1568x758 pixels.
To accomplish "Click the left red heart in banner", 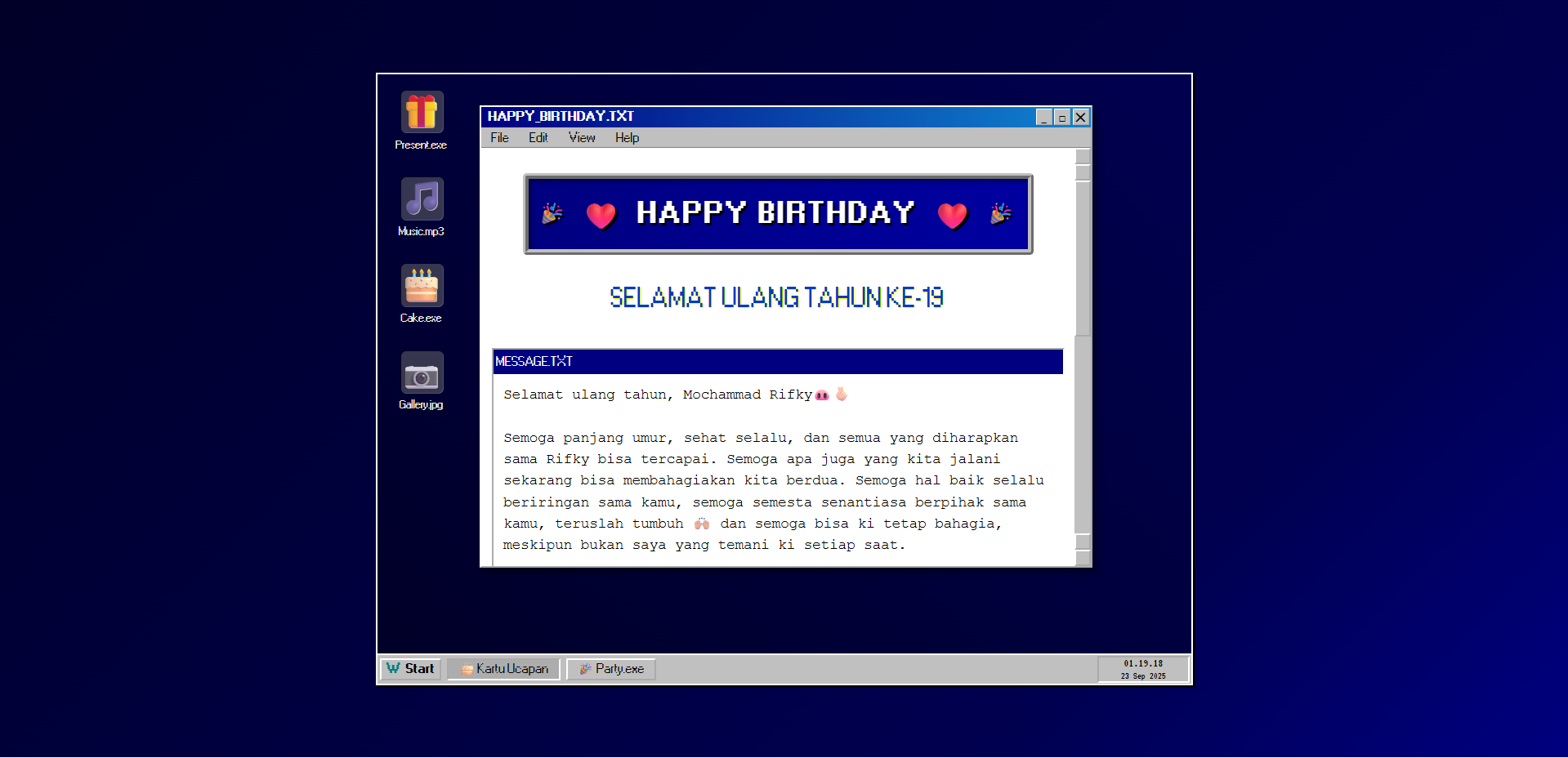I will tap(601, 215).
